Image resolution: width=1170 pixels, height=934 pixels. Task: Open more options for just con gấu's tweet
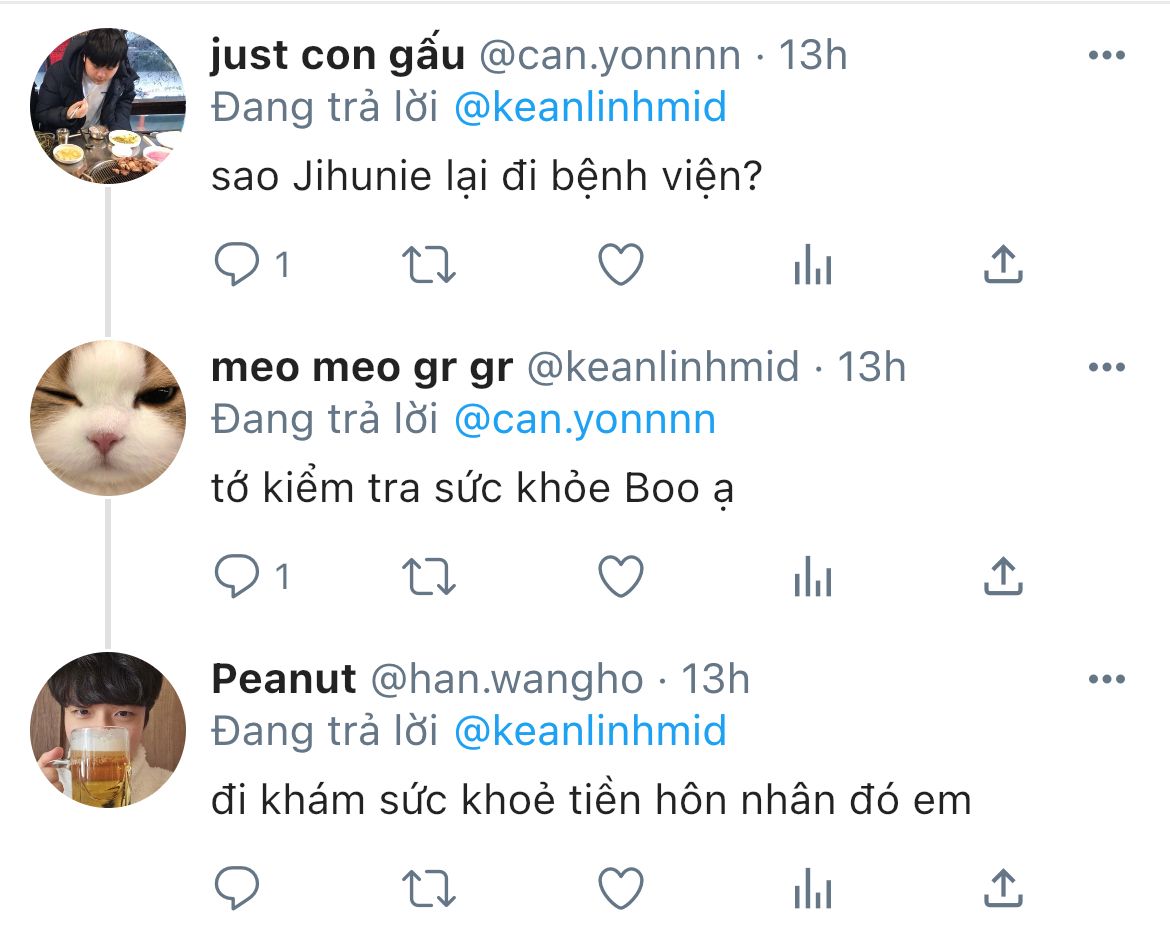point(1106,56)
